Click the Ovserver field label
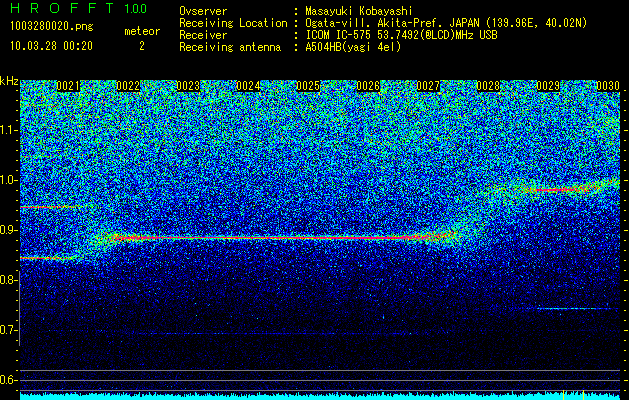Image resolution: width=629 pixels, height=400 pixels. (x=203, y=11)
